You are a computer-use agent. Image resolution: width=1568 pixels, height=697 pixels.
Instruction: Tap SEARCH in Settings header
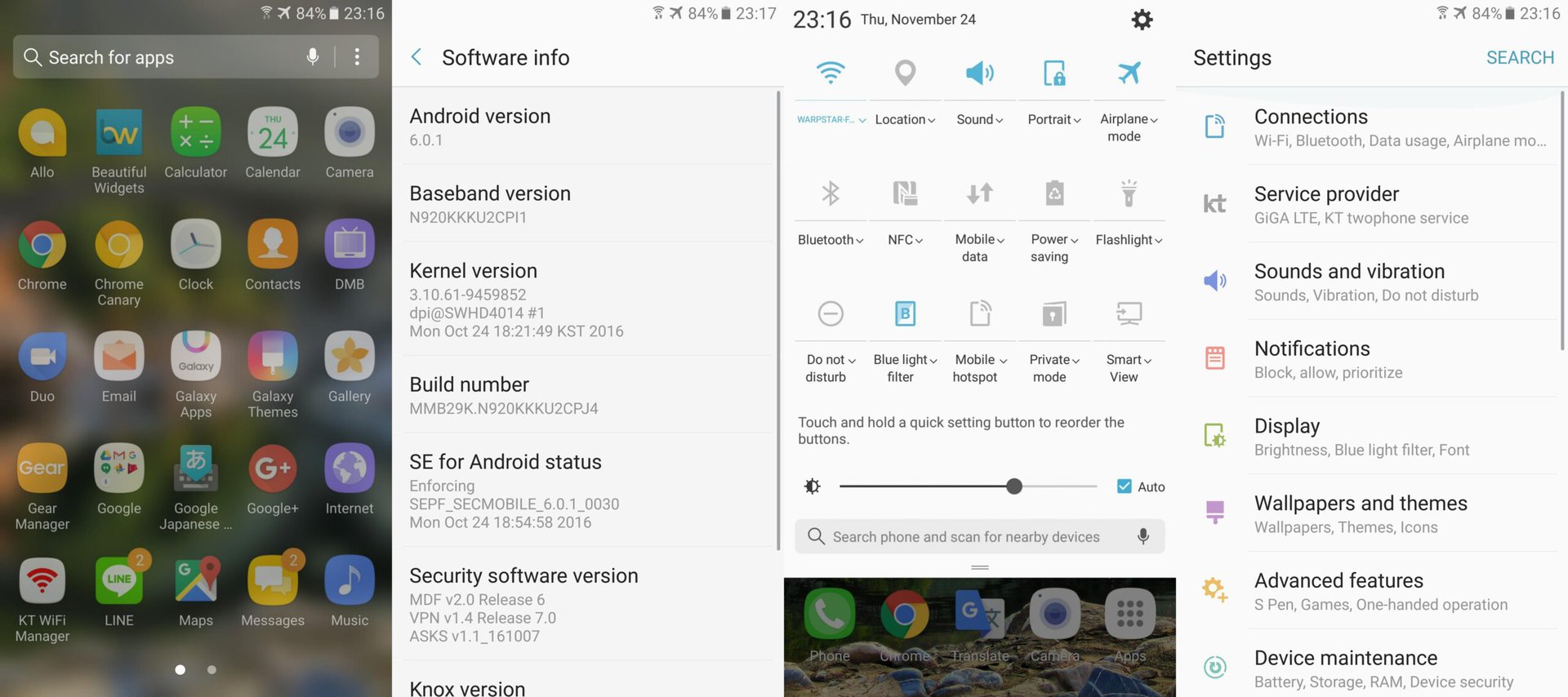1520,57
